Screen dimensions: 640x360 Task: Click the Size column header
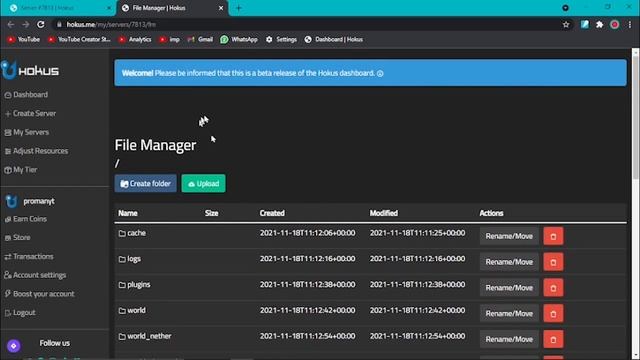211,213
